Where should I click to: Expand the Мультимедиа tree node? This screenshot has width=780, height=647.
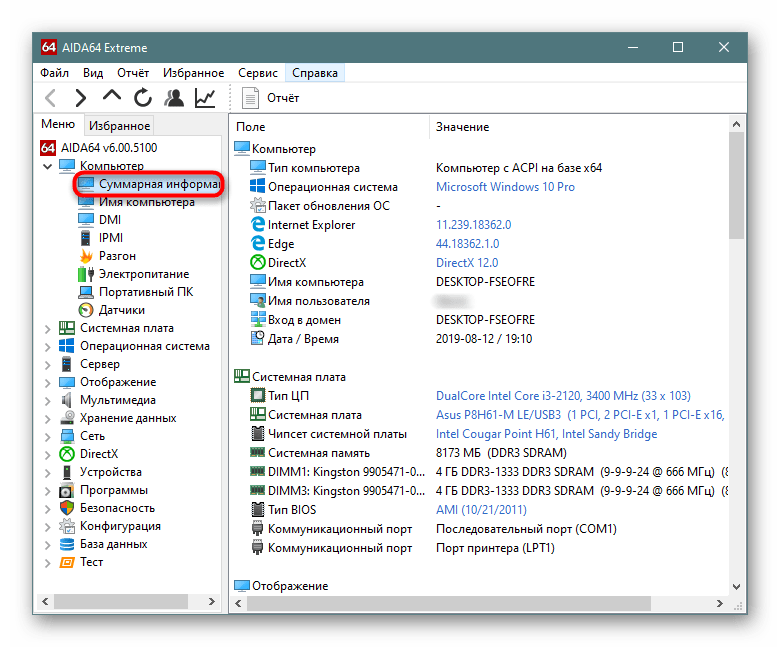(x=47, y=400)
